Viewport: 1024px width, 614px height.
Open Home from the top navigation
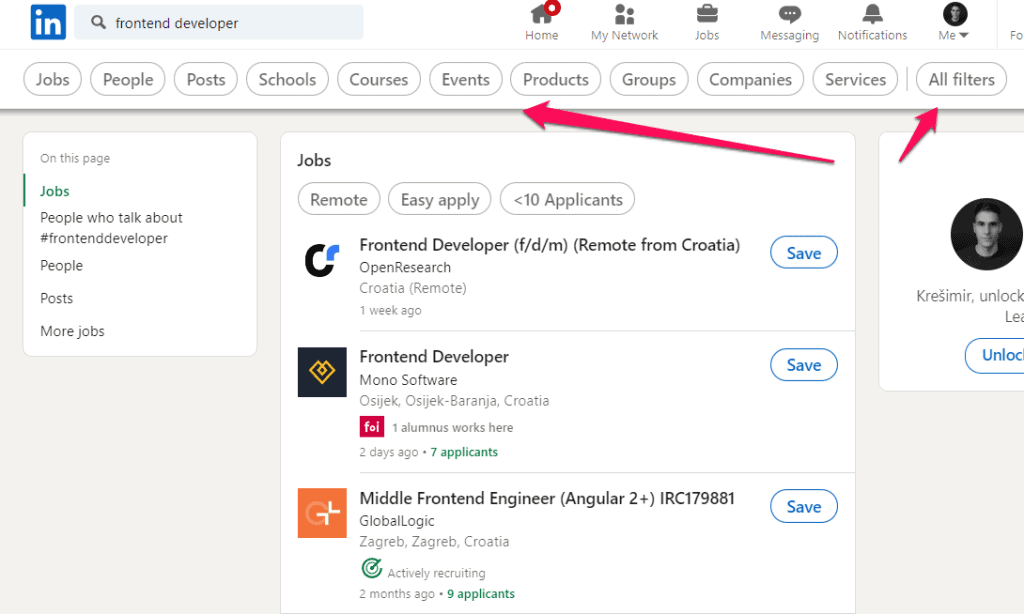[542, 23]
